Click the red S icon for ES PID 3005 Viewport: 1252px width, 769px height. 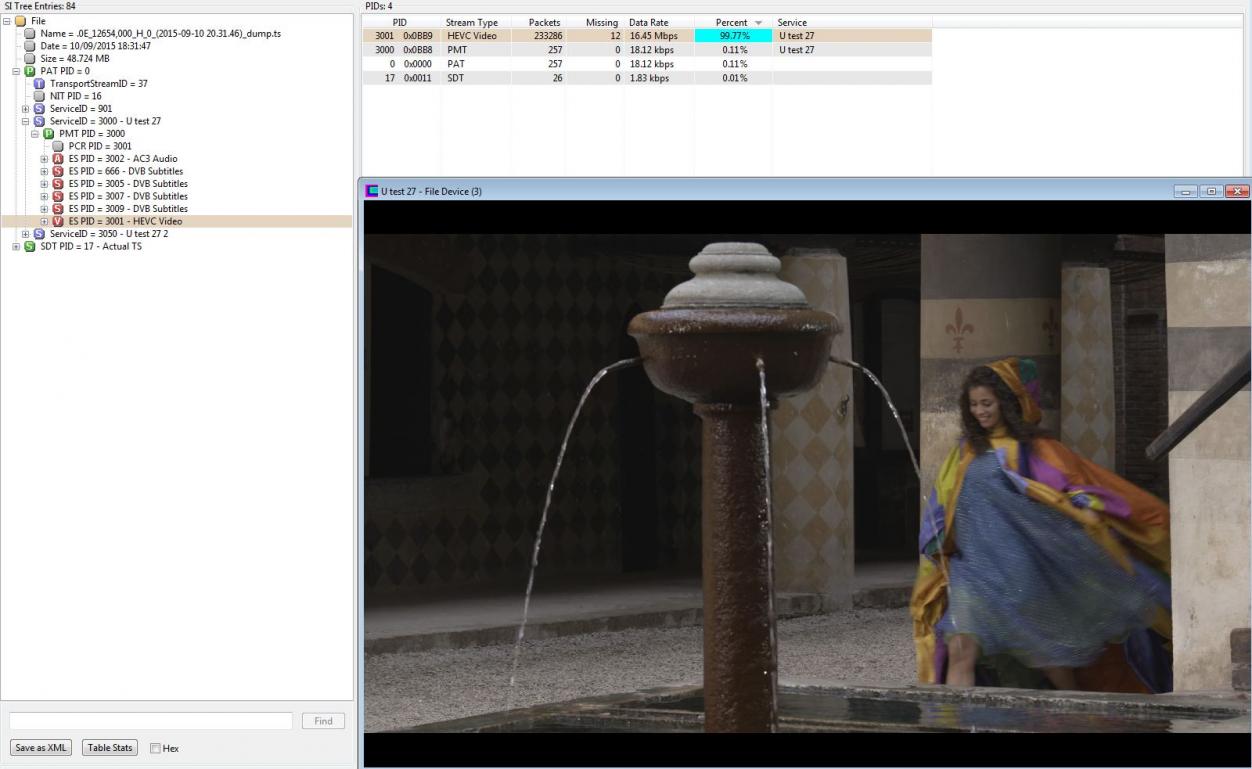tap(58, 184)
